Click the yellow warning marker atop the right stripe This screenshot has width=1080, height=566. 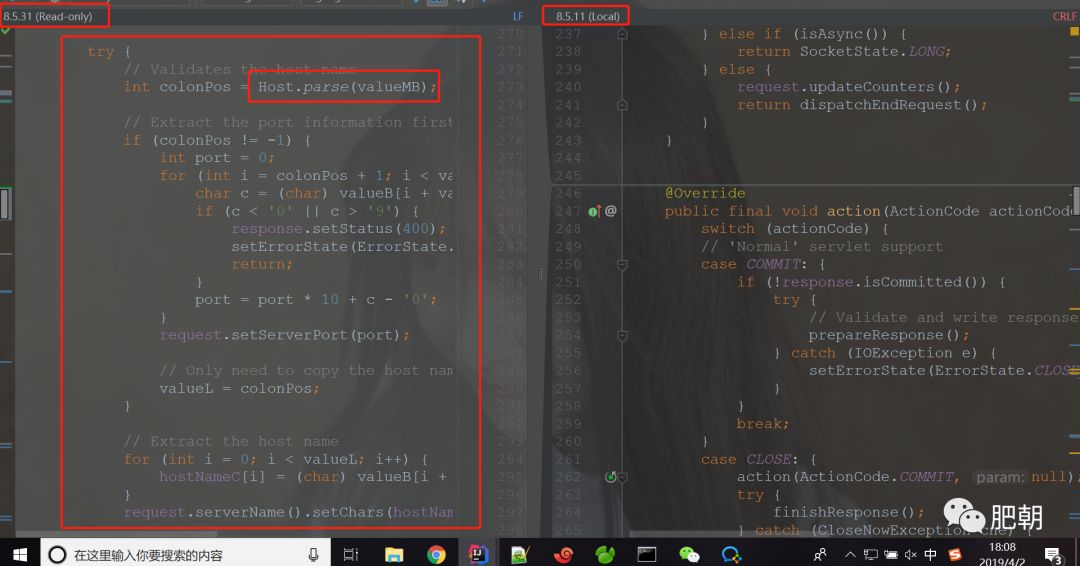pos(1074,31)
